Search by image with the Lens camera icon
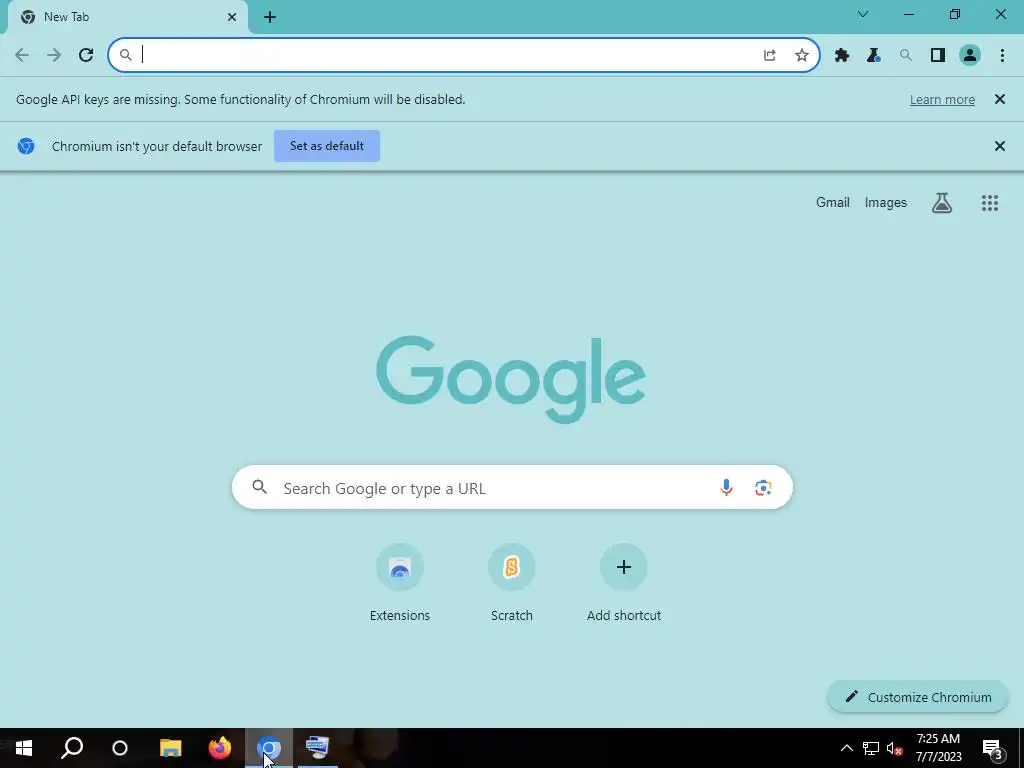The height and width of the screenshot is (768, 1024). click(763, 487)
